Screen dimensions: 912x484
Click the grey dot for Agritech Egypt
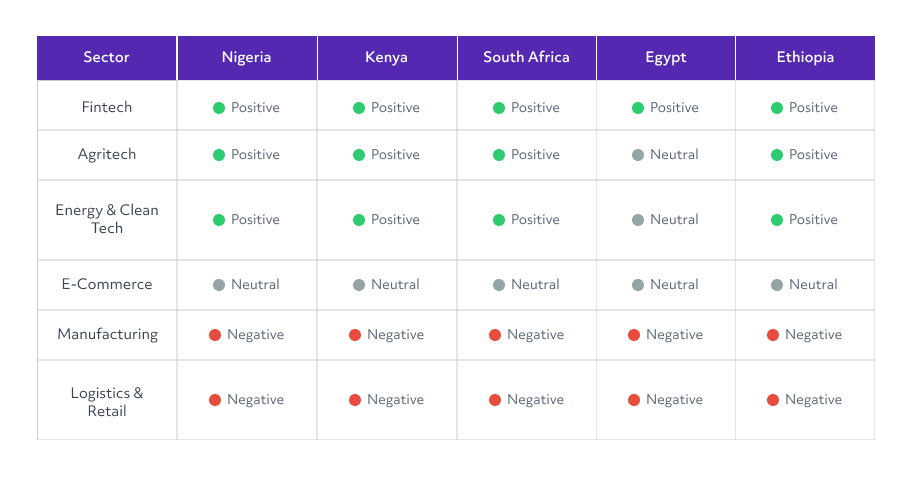pyautogui.click(x=637, y=155)
